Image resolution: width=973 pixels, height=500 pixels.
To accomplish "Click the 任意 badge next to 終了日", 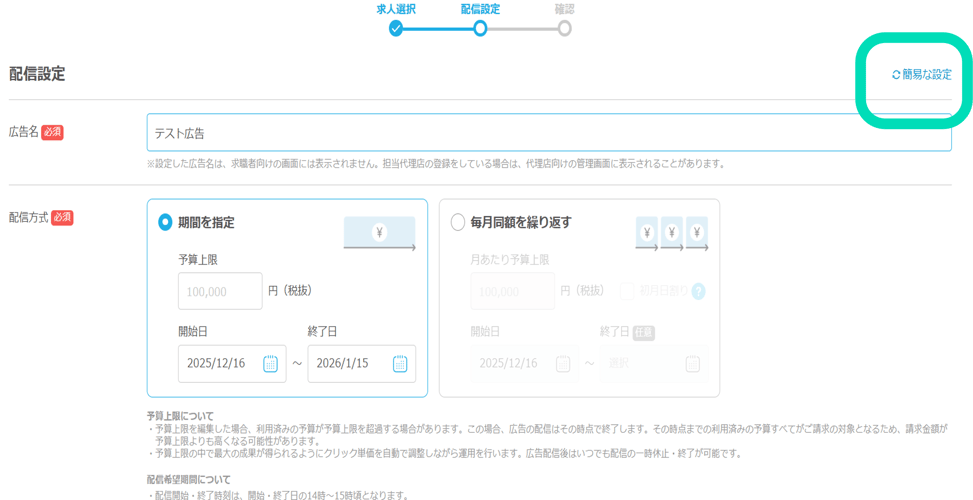I will coord(643,332).
